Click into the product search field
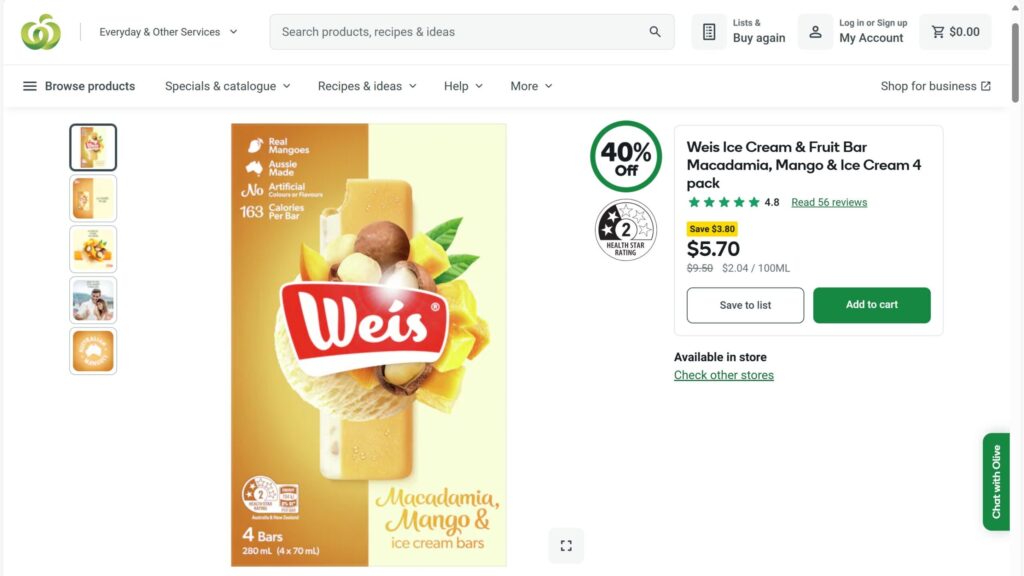Viewport: 1024px width, 576px height. pyautogui.click(x=460, y=32)
